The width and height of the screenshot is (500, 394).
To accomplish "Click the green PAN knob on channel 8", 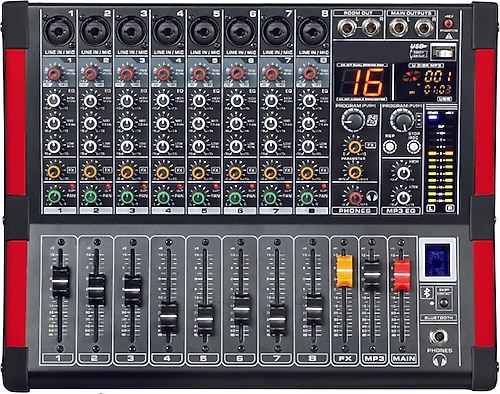I will pos(307,198).
